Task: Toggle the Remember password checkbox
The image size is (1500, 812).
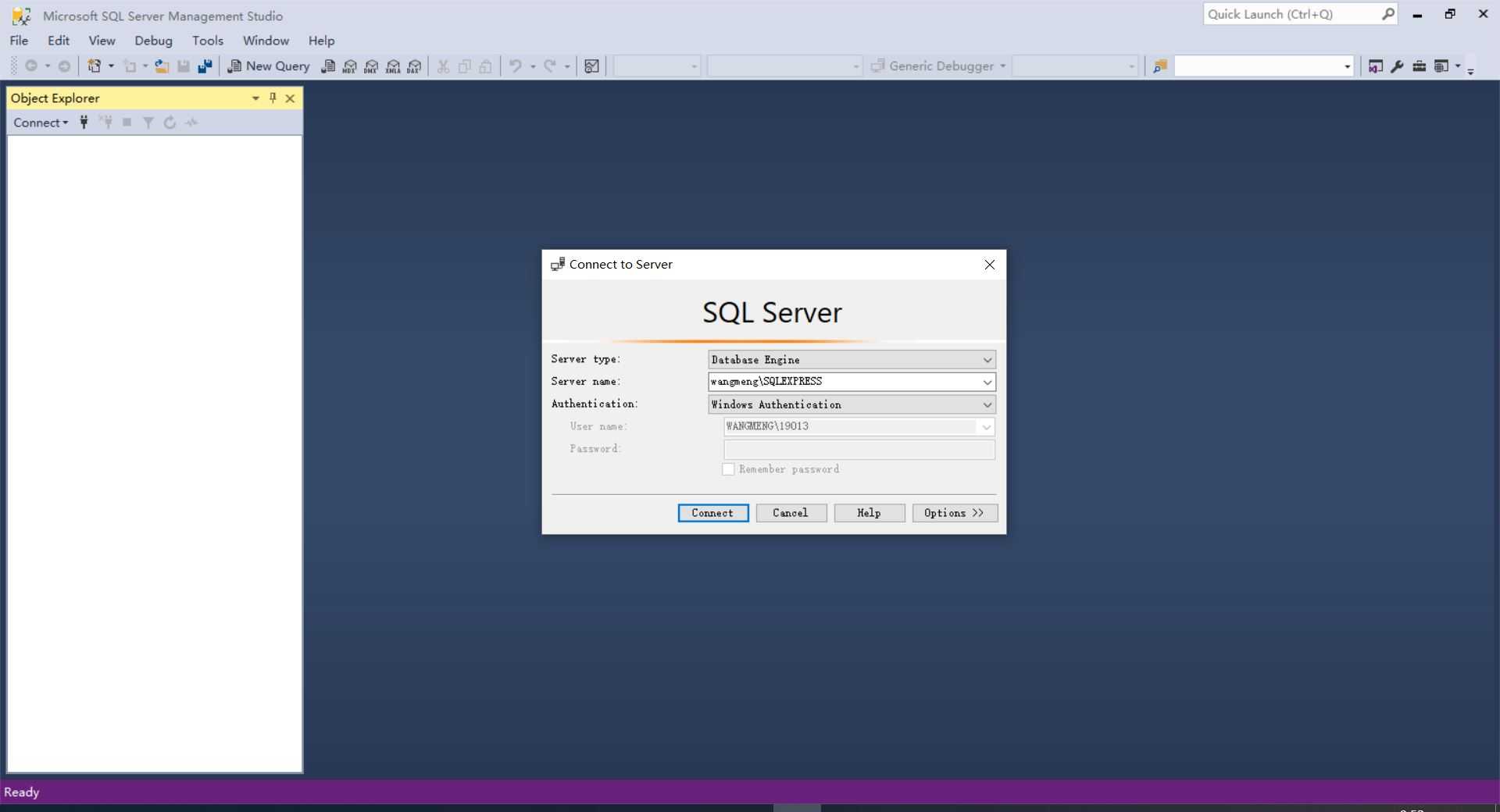Action: click(x=728, y=469)
